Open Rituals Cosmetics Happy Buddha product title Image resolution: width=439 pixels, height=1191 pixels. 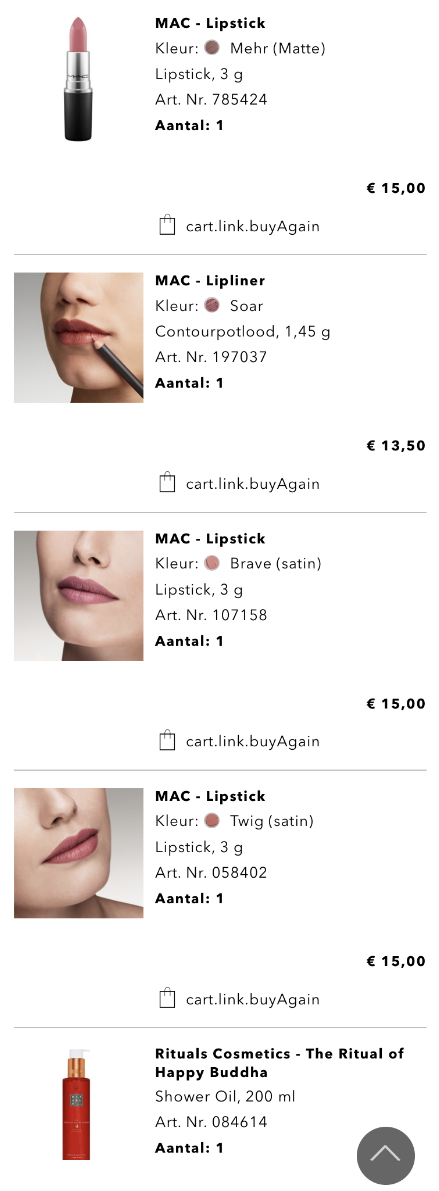pyautogui.click(x=279, y=1063)
